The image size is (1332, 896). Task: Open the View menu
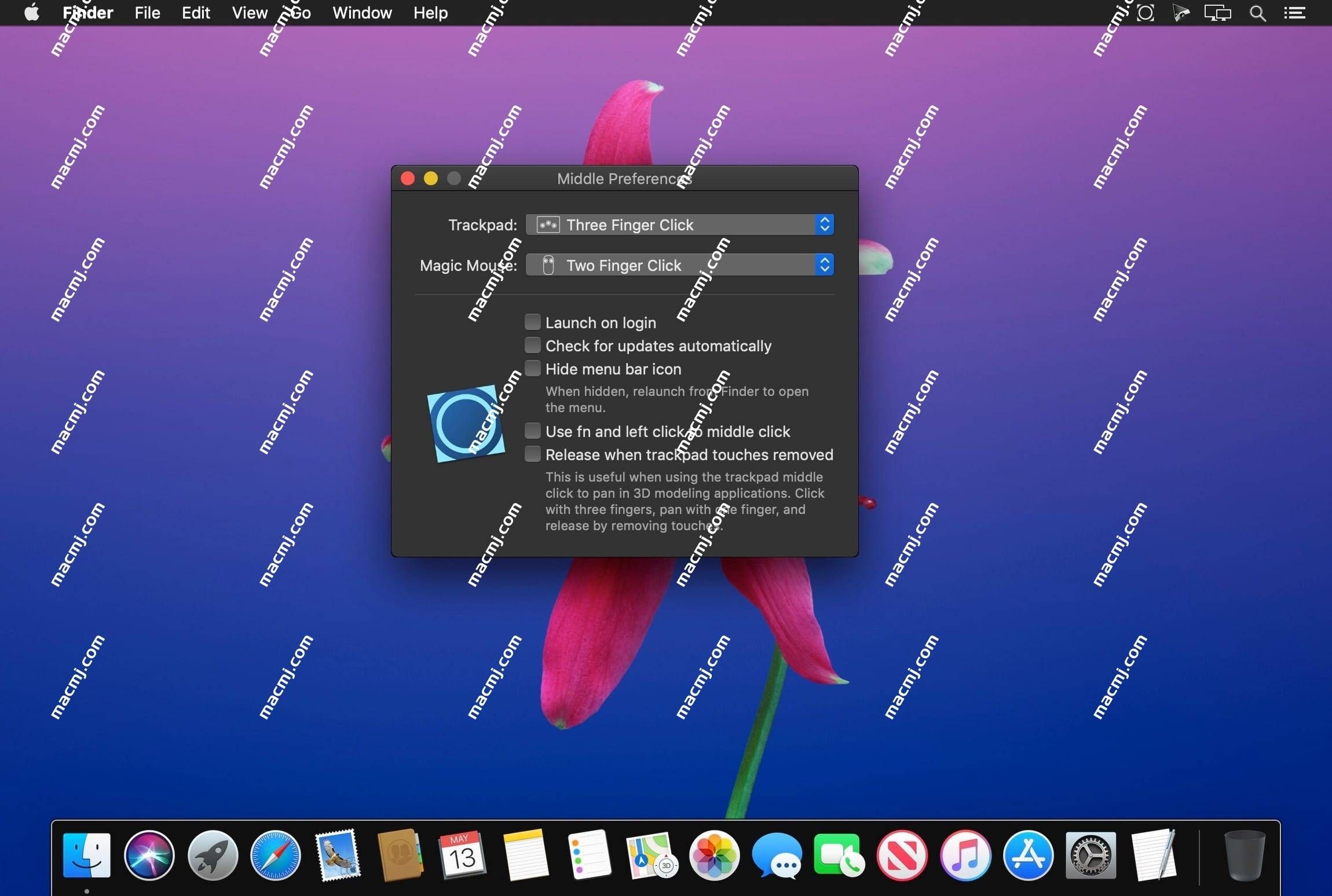point(250,13)
